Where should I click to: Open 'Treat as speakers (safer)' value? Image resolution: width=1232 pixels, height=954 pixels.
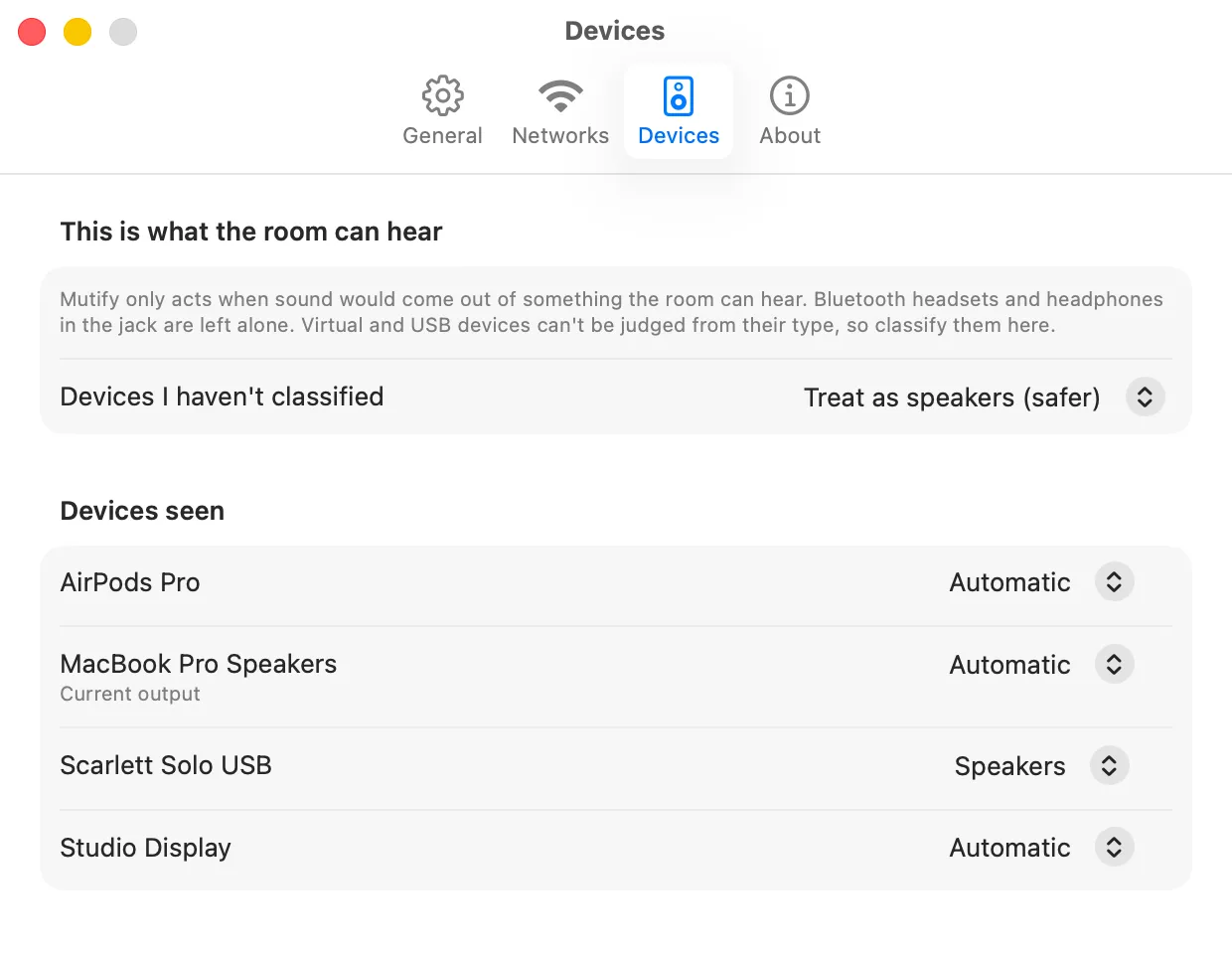(x=952, y=397)
